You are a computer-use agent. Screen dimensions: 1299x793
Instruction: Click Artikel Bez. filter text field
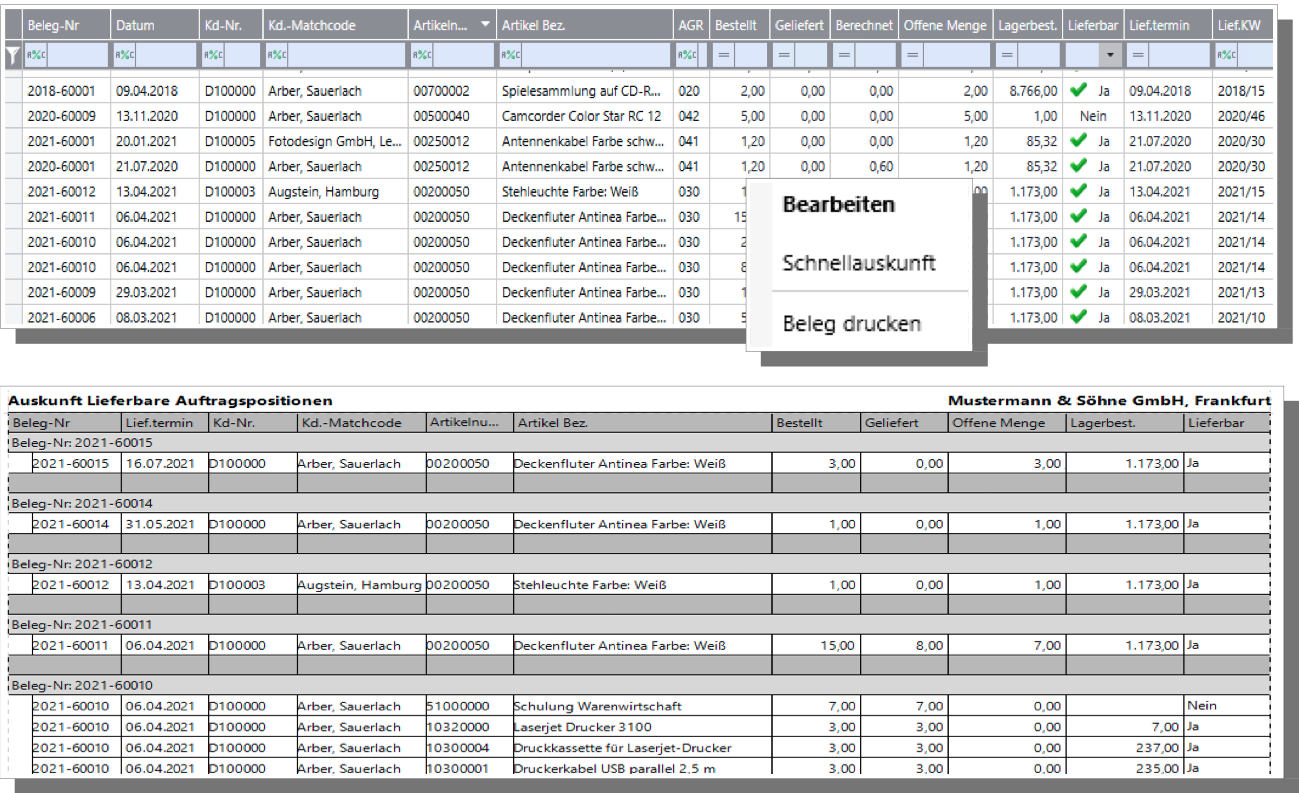pyautogui.click(x=596, y=56)
